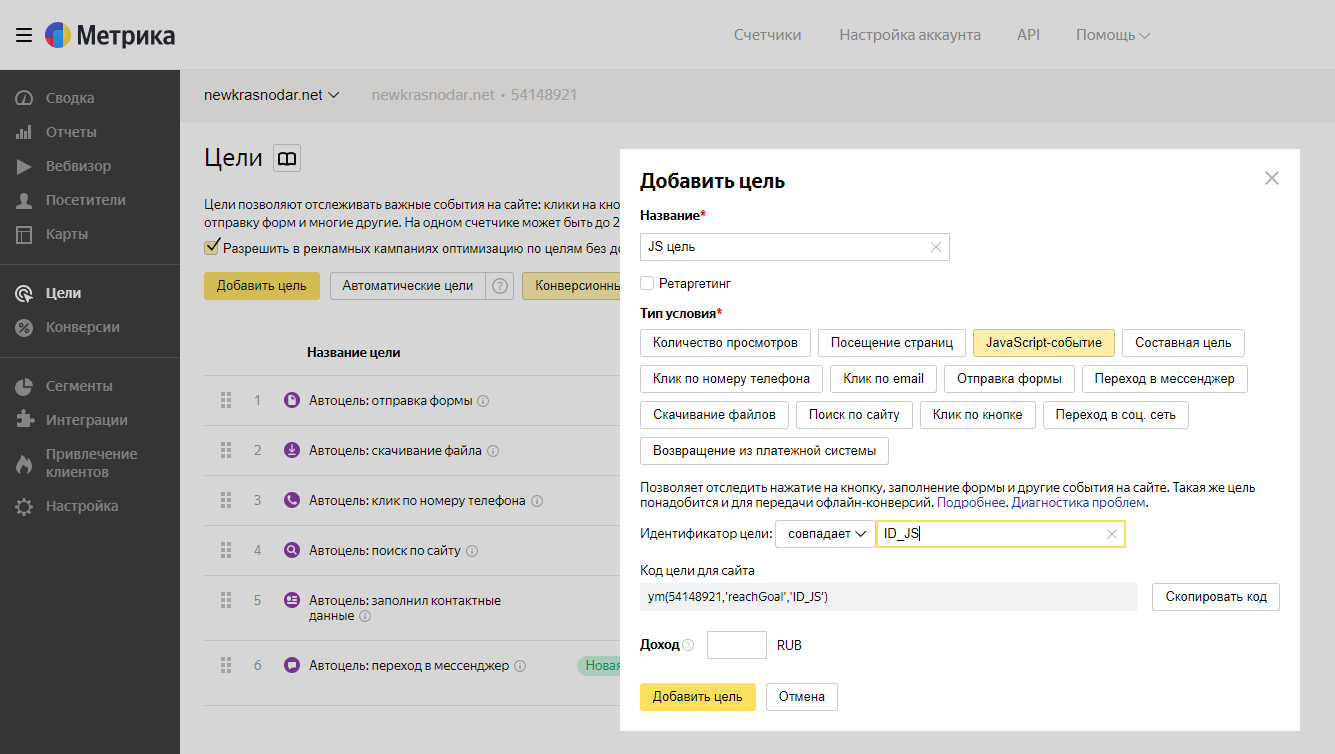
Task: Grab drag handle of goal row 3
Action: point(226,500)
